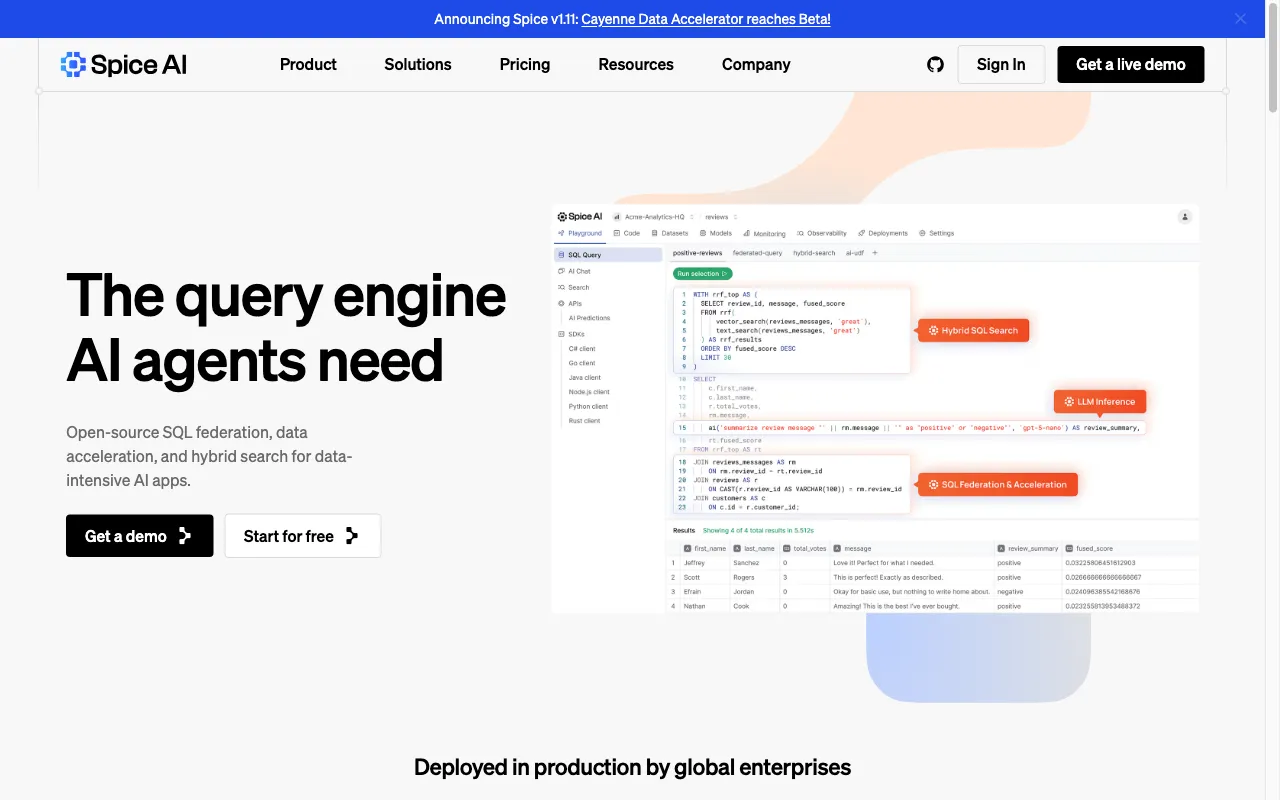
Task: Switch to the Playground tab
Action: pos(580,233)
